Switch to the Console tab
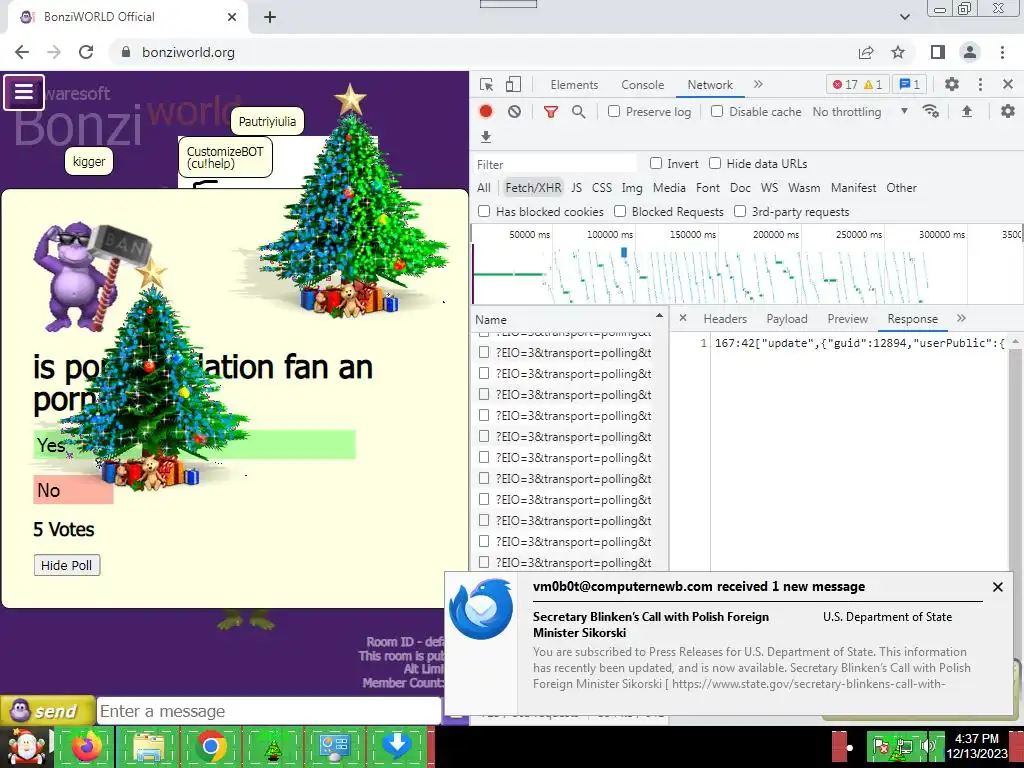Viewport: 1024px width, 768px height. (643, 84)
